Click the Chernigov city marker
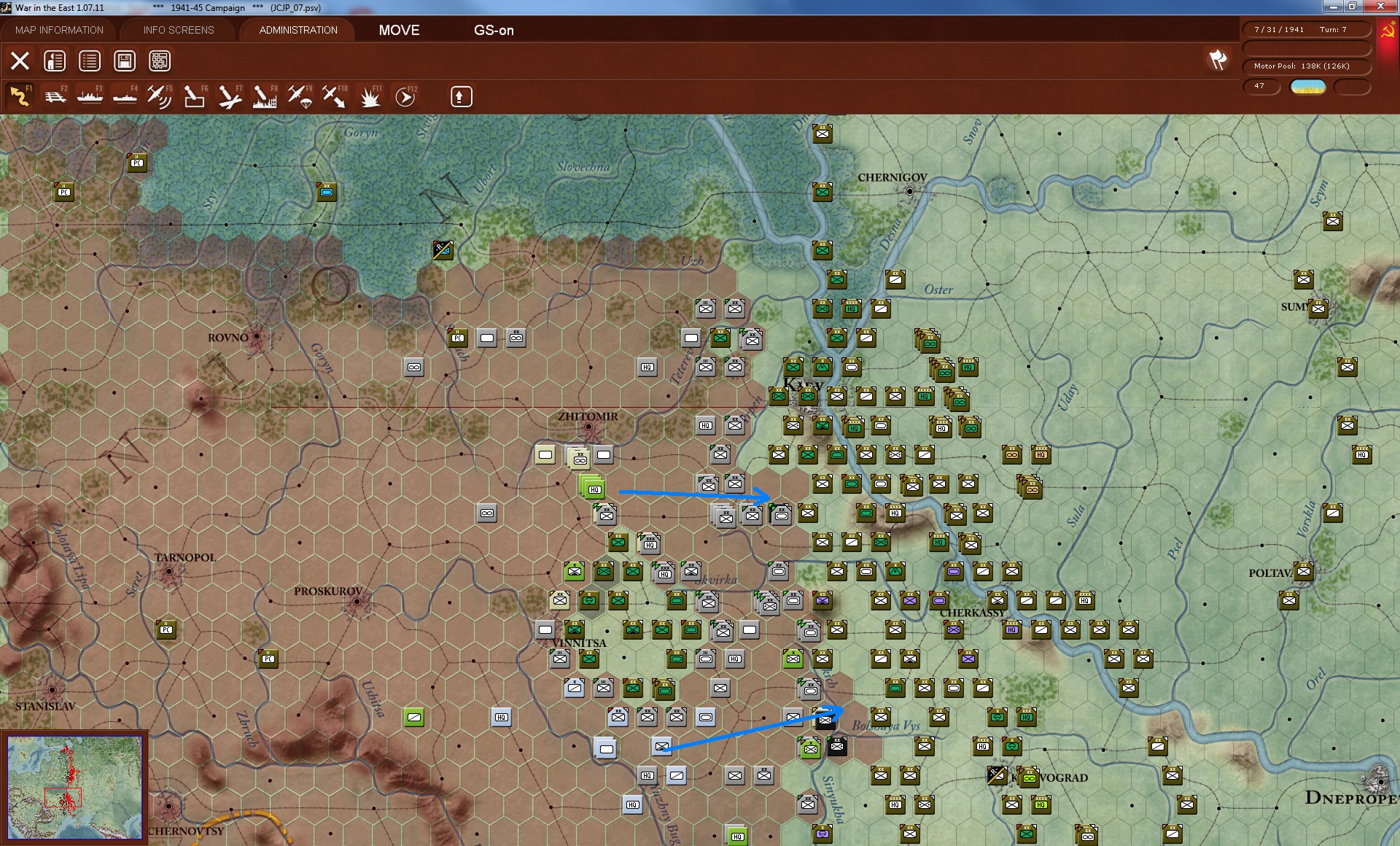 pos(909,191)
